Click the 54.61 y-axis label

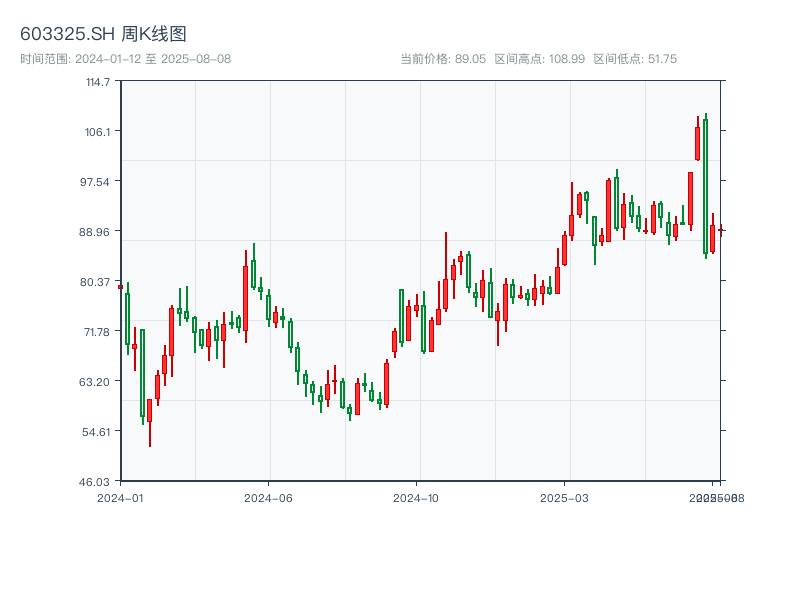tap(96, 432)
